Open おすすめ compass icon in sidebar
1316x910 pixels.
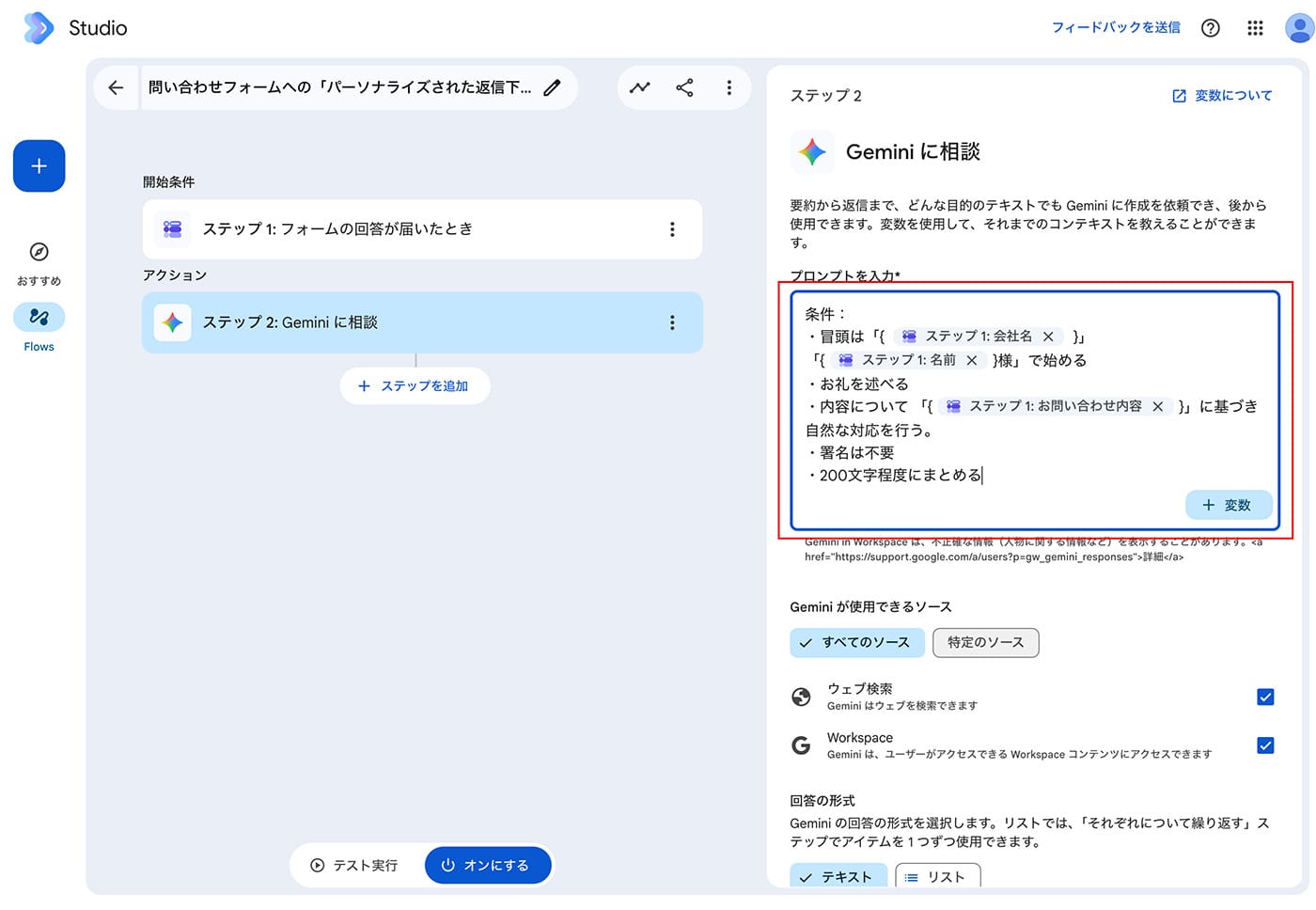[39, 252]
